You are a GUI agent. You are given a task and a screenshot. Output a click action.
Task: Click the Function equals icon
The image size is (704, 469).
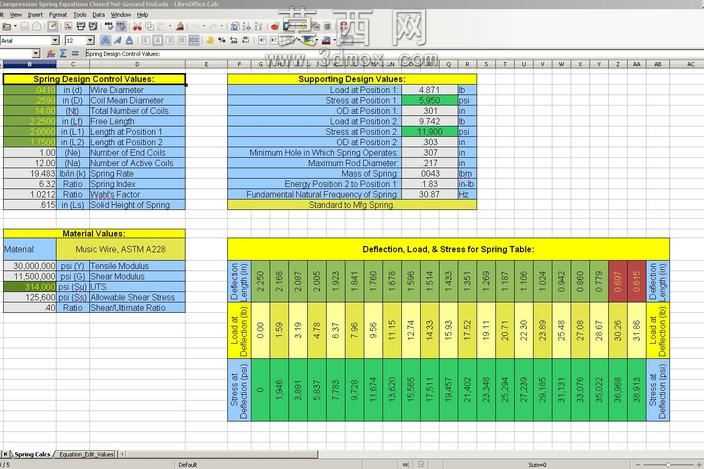pyautogui.click(x=75, y=53)
